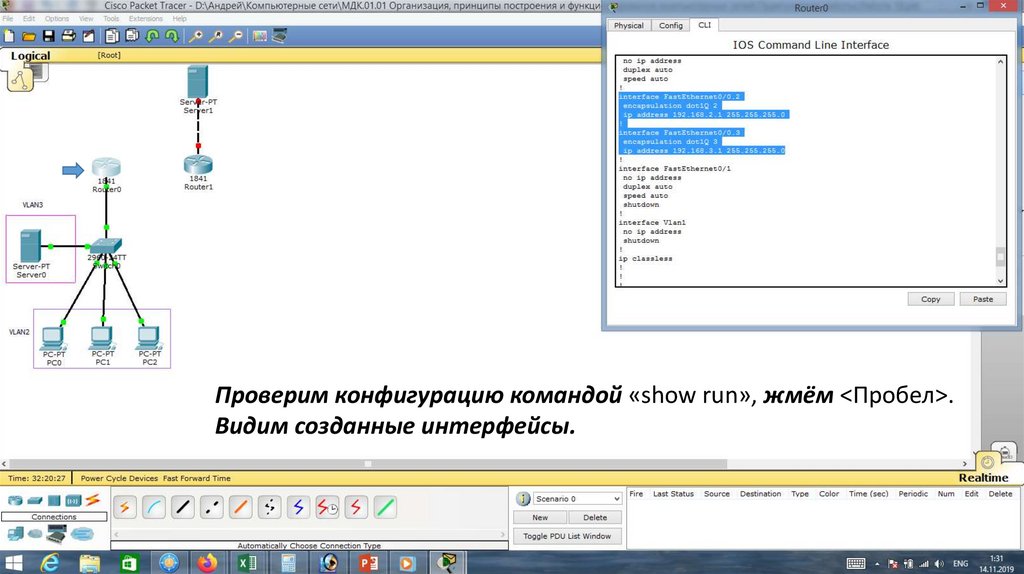This screenshot has height=574, width=1024.
Task: Click the Zoom In magnifier icon
Action: [195, 36]
